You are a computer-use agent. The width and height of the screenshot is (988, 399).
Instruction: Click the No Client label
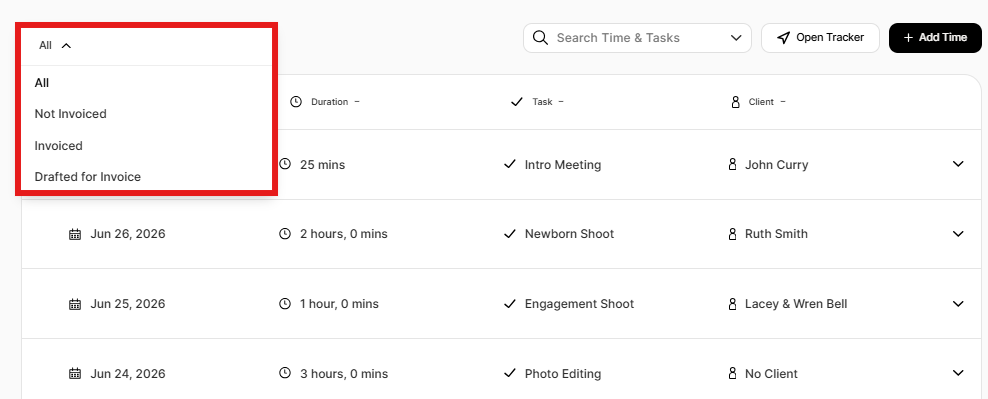point(771,374)
